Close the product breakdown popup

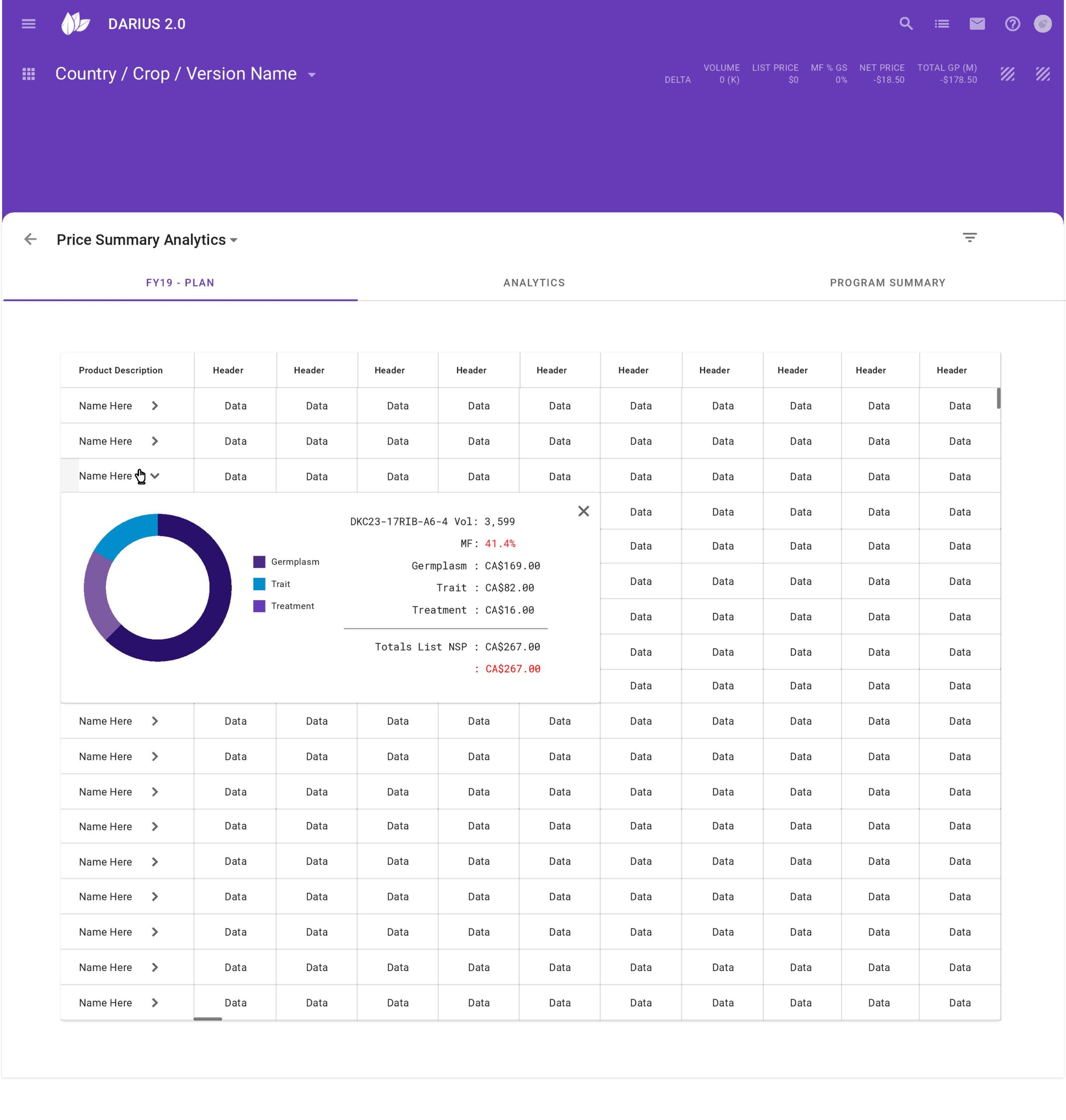[x=583, y=511]
